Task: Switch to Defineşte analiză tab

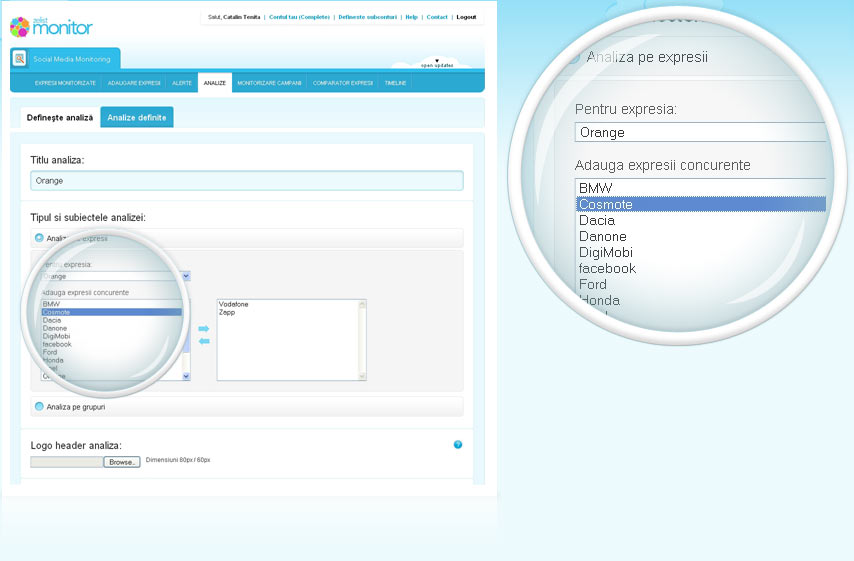Action: 60,118
